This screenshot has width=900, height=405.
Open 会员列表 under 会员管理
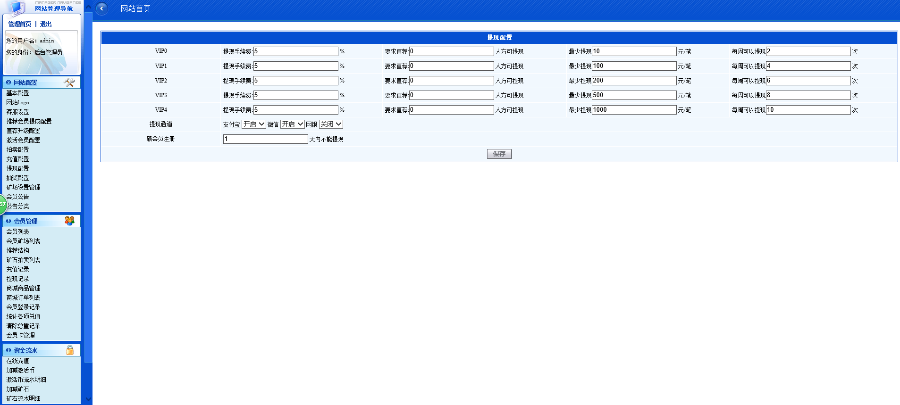click(x=17, y=231)
